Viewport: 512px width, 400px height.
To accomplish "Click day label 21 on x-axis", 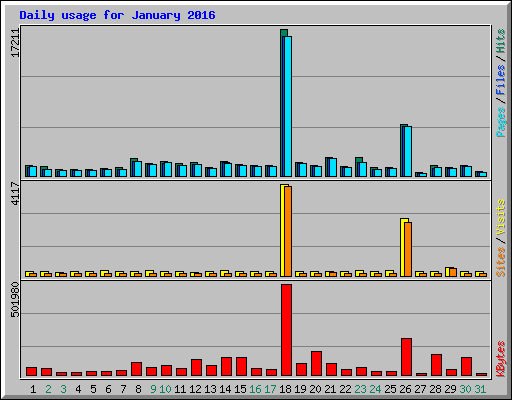I will coord(330,389).
